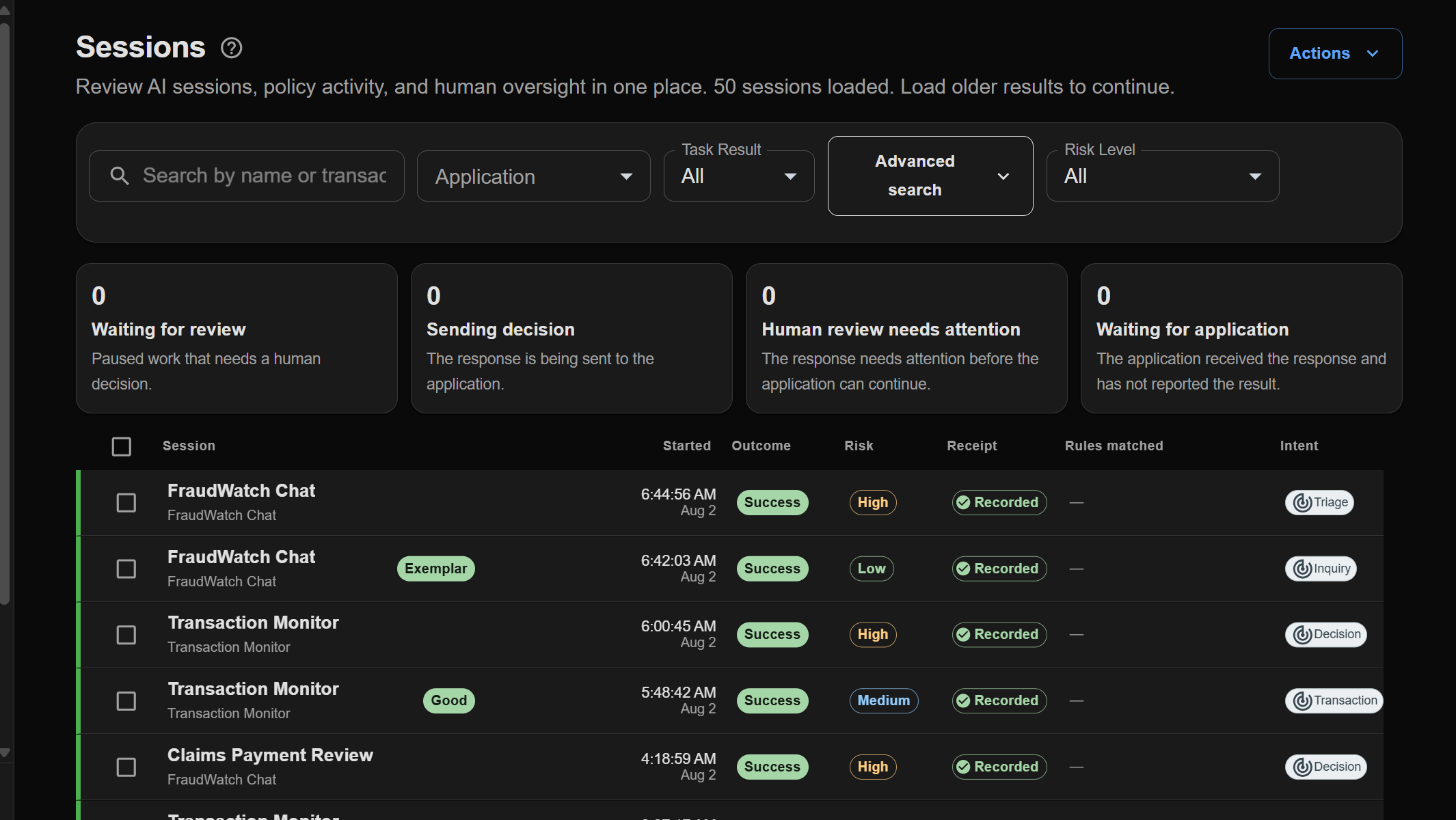Click the Session column header
Image resolution: width=1456 pixels, height=820 pixels.
click(189, 446)
